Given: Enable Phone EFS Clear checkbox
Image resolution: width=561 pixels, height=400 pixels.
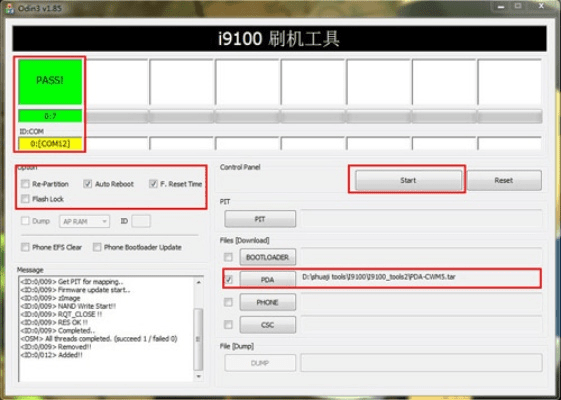Looking at the screenshot, I should pos(25,247).
